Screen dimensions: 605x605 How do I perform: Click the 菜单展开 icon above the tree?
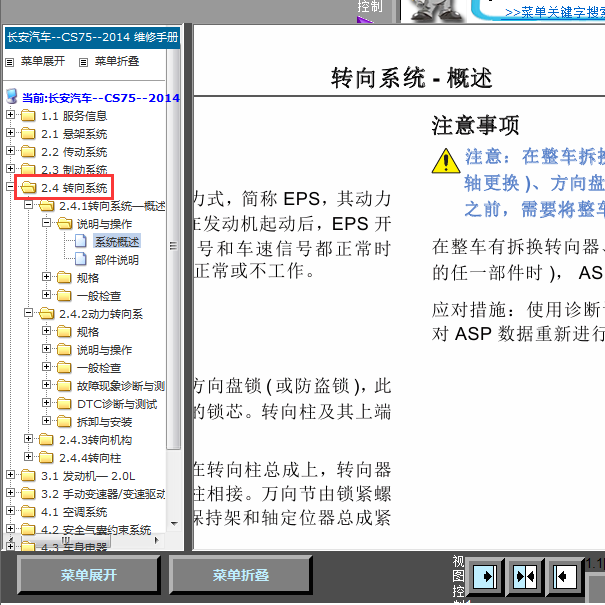[x=10, y=62]
